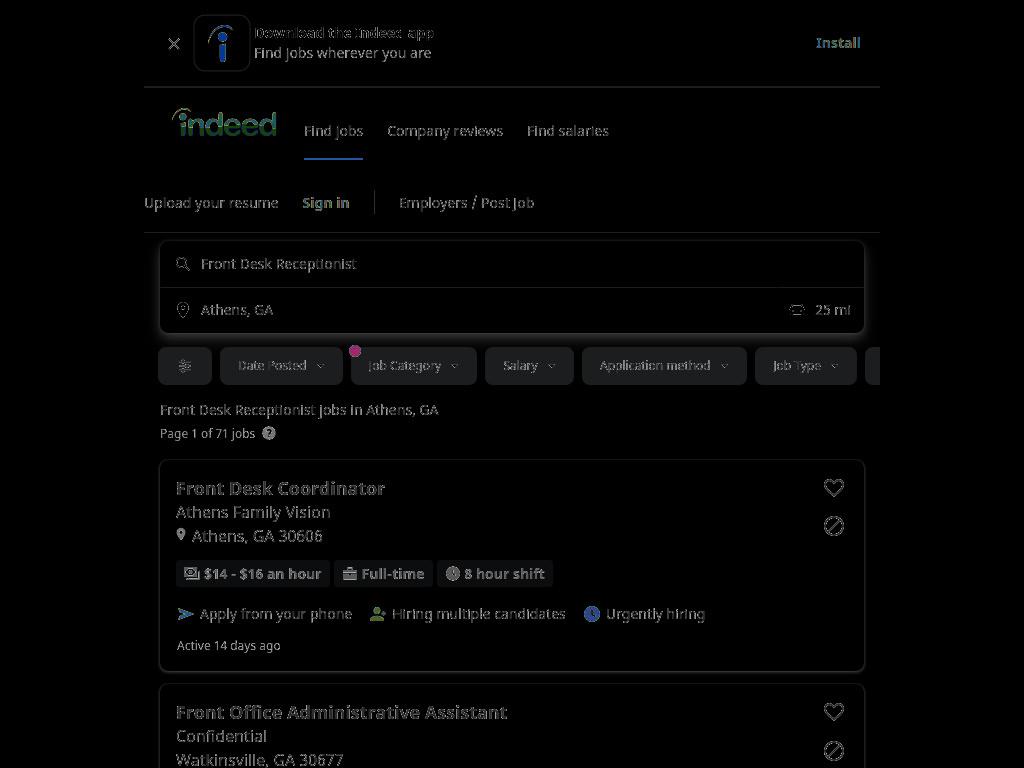Go to the Find salaries tab
This screenshot has width=1024, height=768.
(x=568, y=131)
